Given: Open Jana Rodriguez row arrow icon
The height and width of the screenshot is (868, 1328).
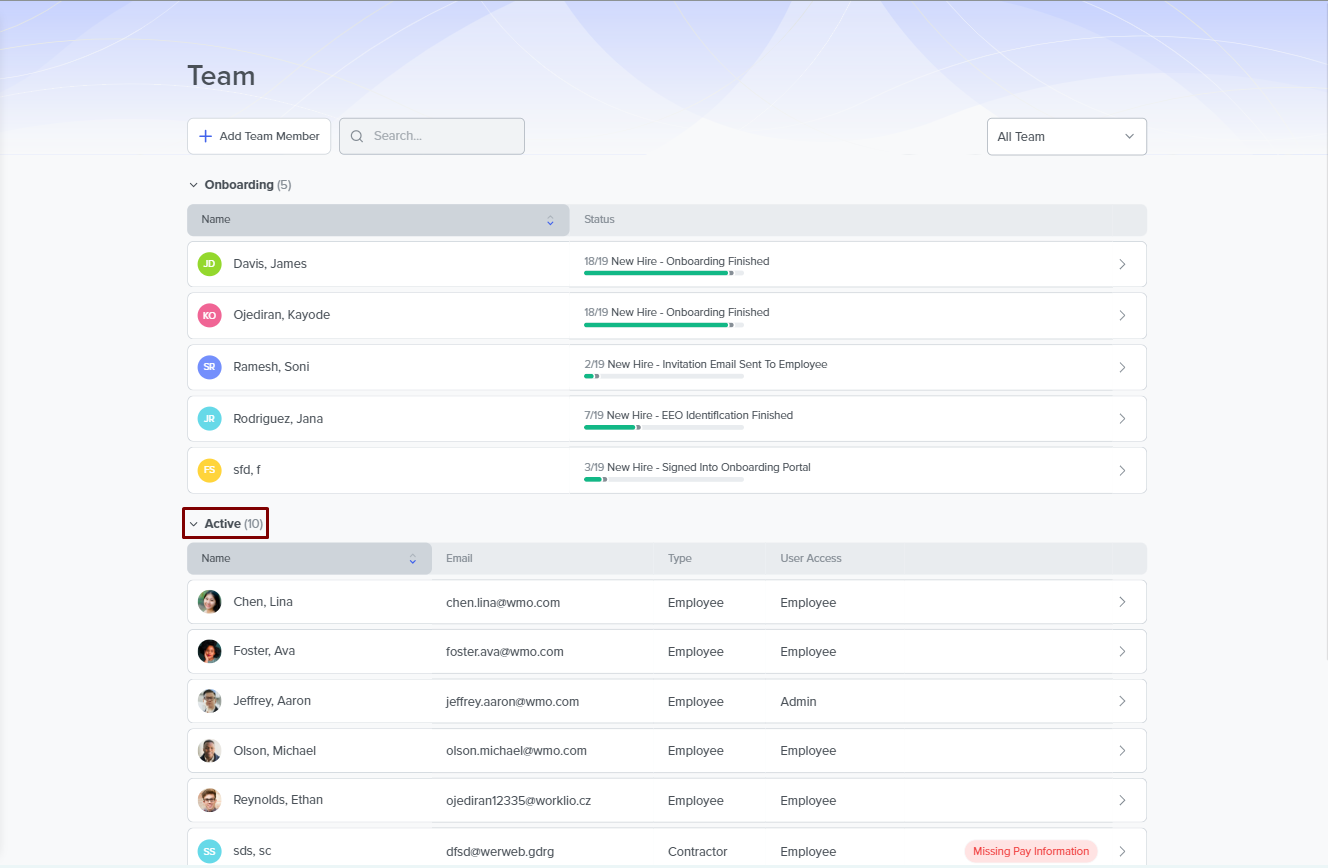Looking at the screenshot, I should [1122, 419].
